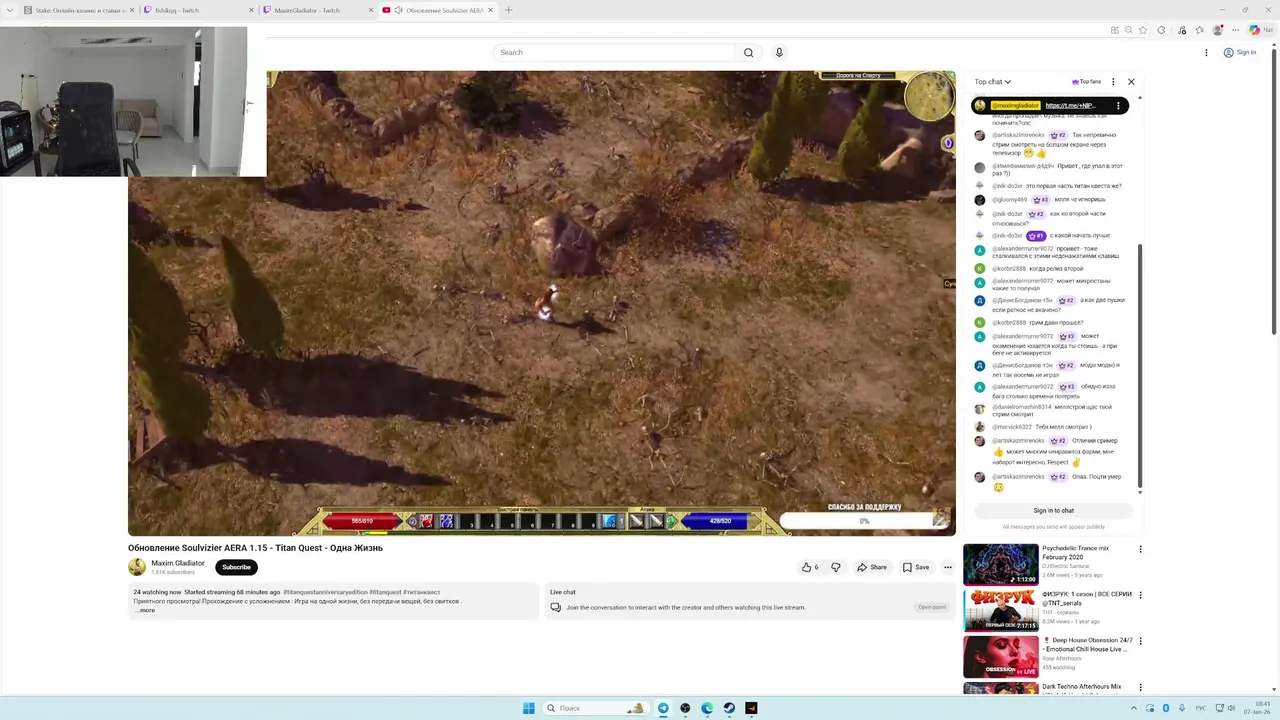Open Maxim Gladiator channel avatar
1280x720 pixels.
click(x=137, y=567)
